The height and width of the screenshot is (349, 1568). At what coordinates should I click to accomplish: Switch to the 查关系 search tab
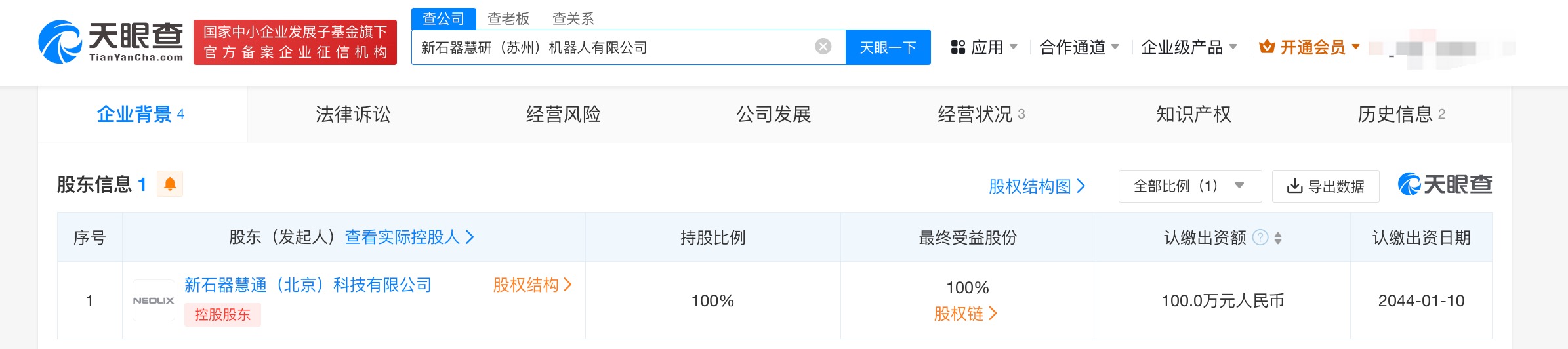(573, 18)
